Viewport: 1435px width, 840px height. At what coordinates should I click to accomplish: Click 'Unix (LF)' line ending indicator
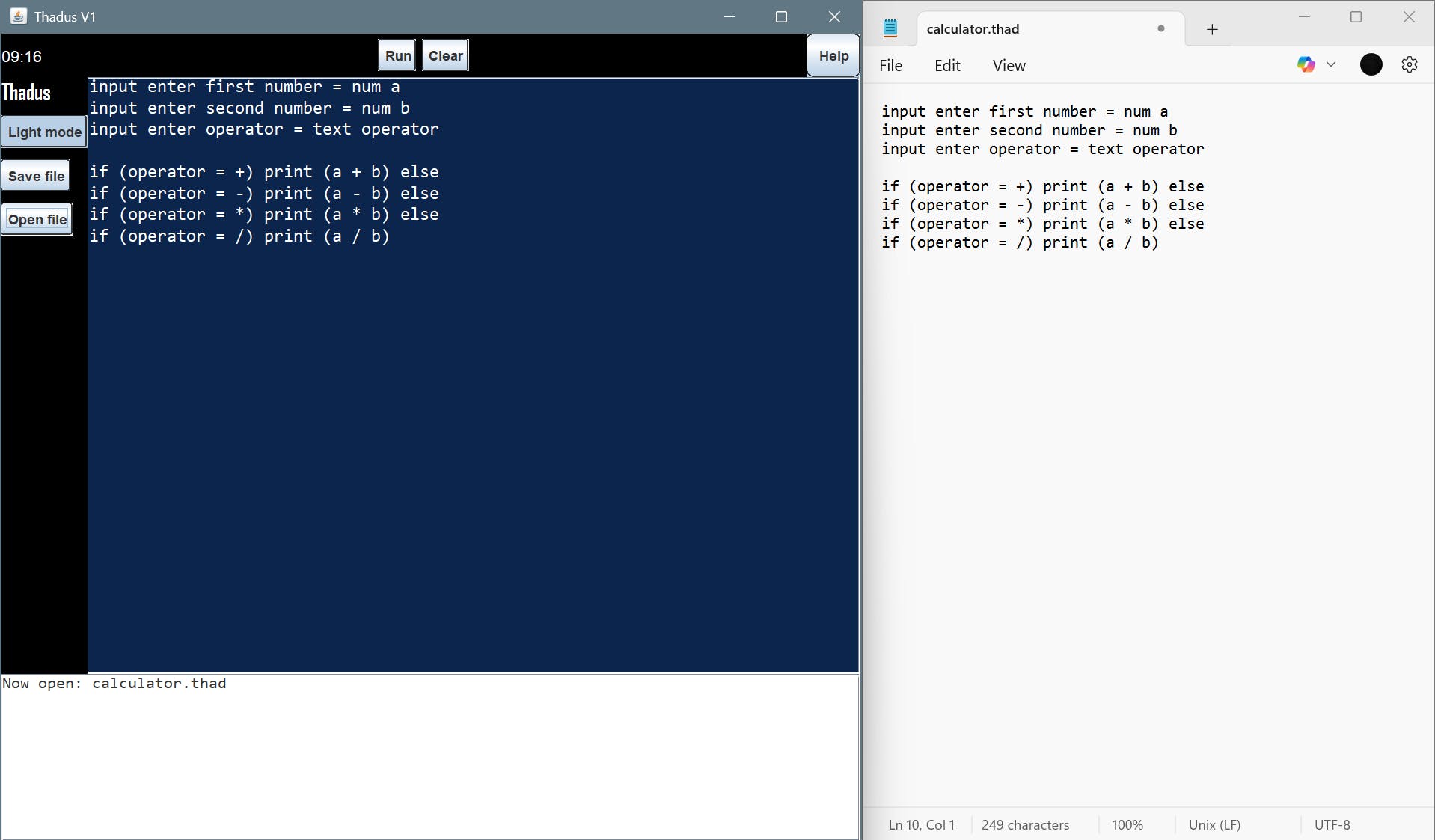coord(1214,825)
